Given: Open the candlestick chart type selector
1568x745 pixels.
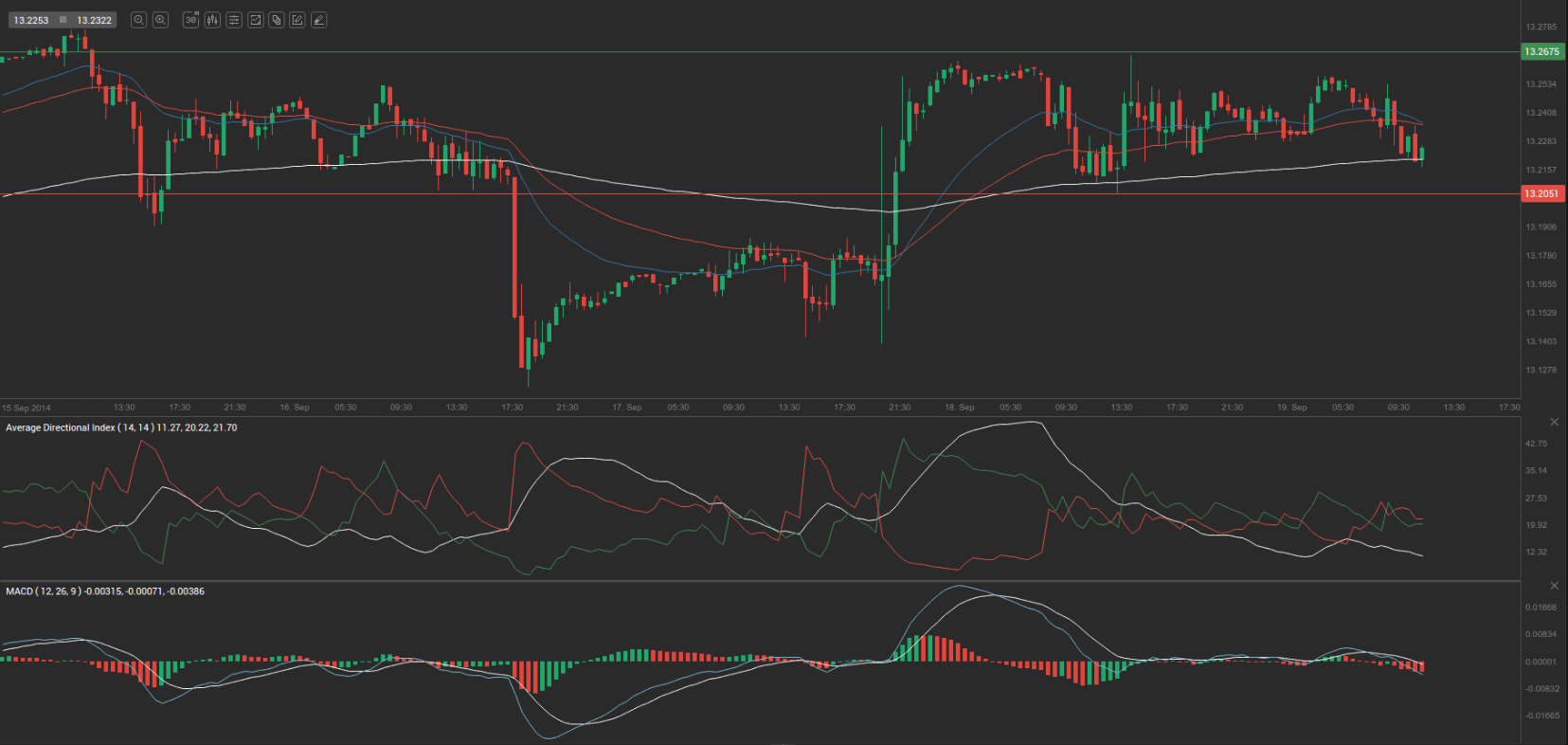Looking at the screenshot, I should [212, 20].
